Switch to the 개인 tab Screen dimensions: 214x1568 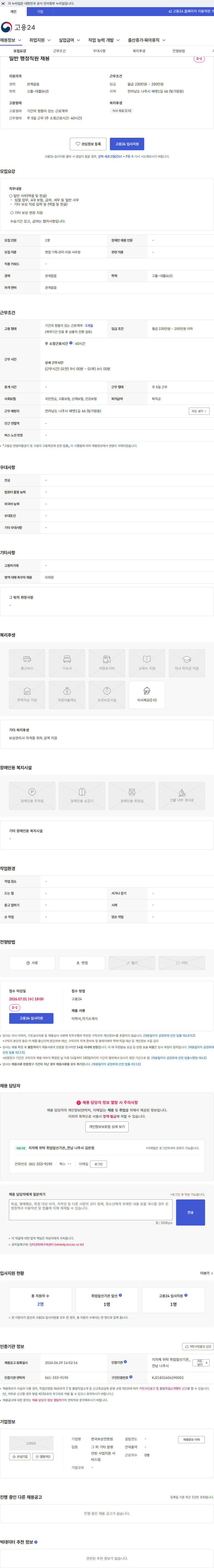[x=13, y=12]
